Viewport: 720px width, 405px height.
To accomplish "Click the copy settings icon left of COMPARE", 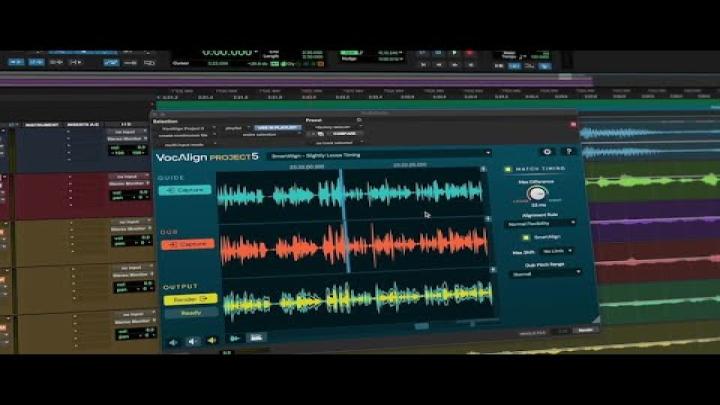I will pos(321,134).
